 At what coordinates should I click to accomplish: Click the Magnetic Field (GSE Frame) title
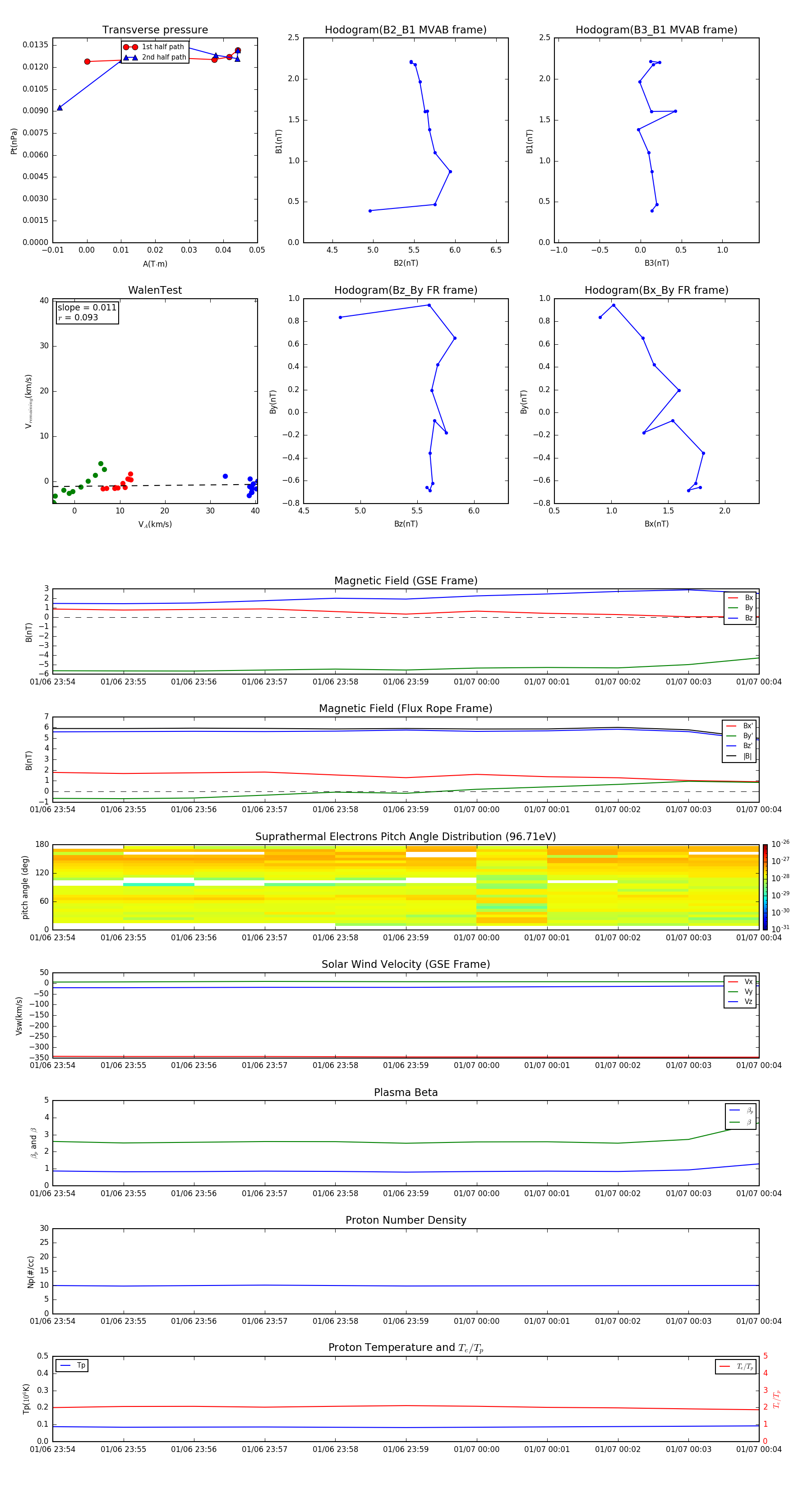[406, 581]
